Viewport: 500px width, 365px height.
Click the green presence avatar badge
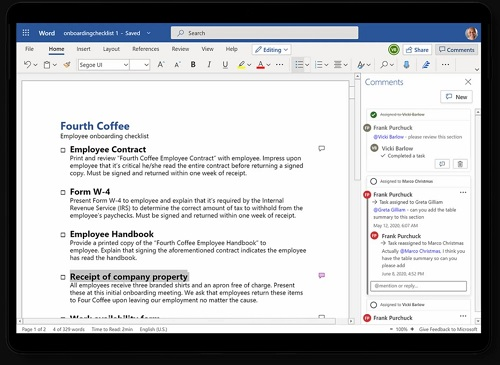pyautogui.click(x=394, y=50)
